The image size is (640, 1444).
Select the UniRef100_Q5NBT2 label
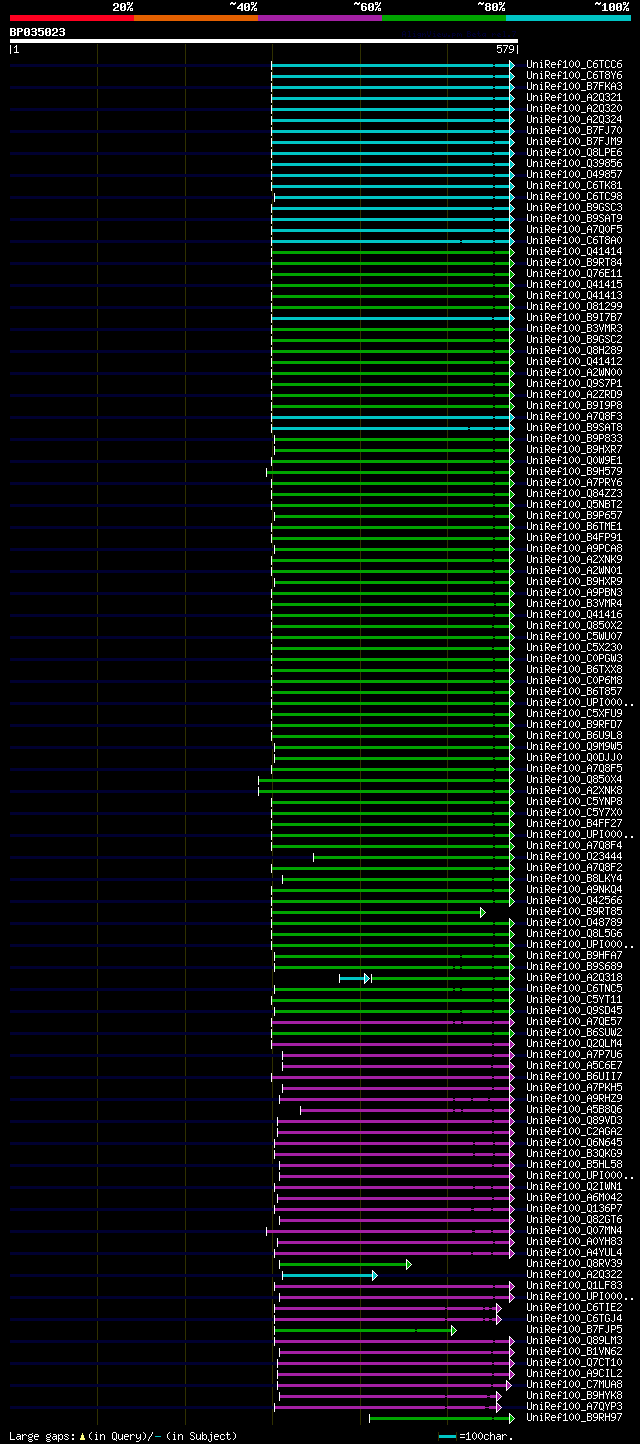coord(573,505)
